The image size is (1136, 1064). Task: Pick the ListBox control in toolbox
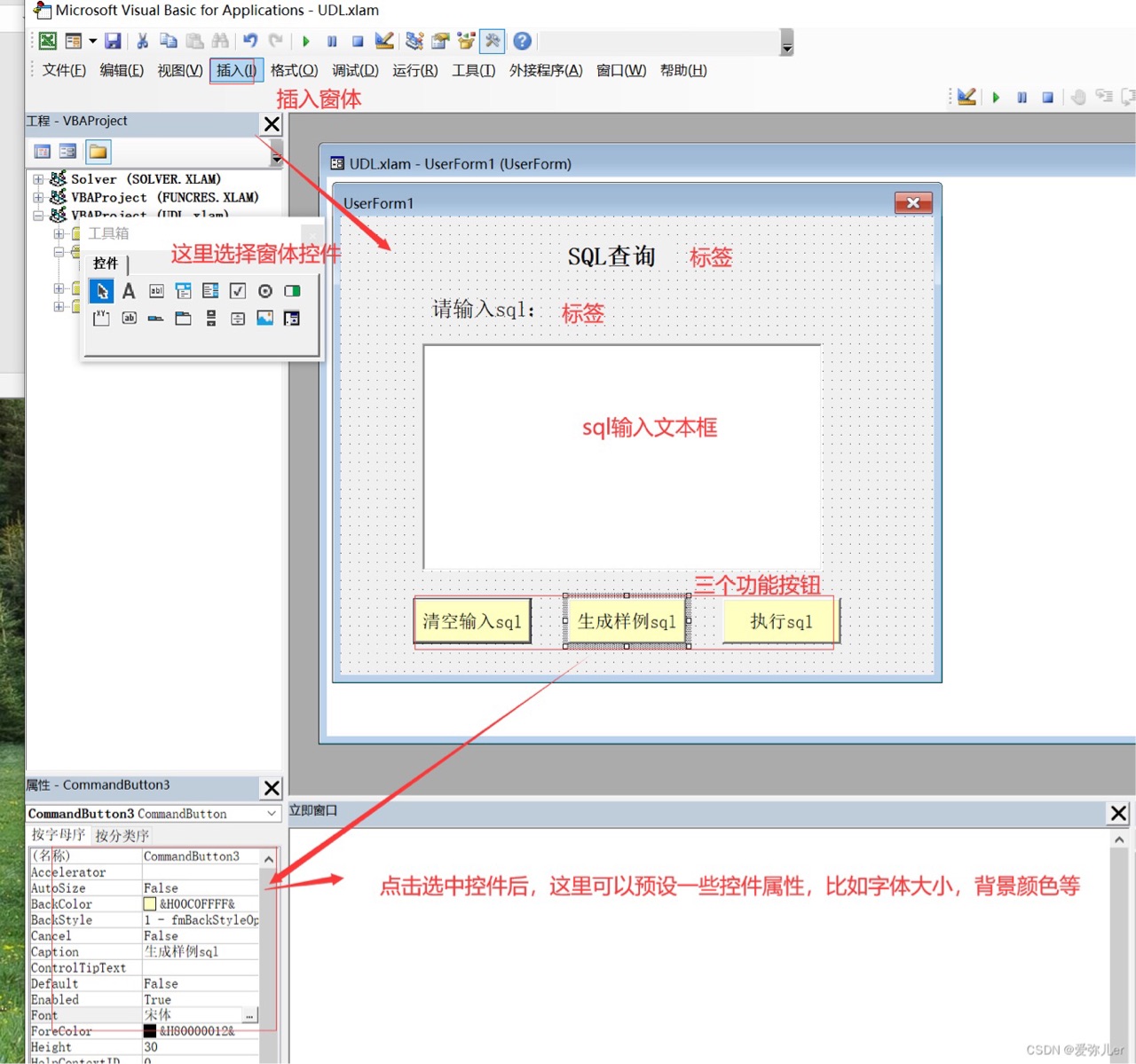pyautogui.click(x=210, y=291)
